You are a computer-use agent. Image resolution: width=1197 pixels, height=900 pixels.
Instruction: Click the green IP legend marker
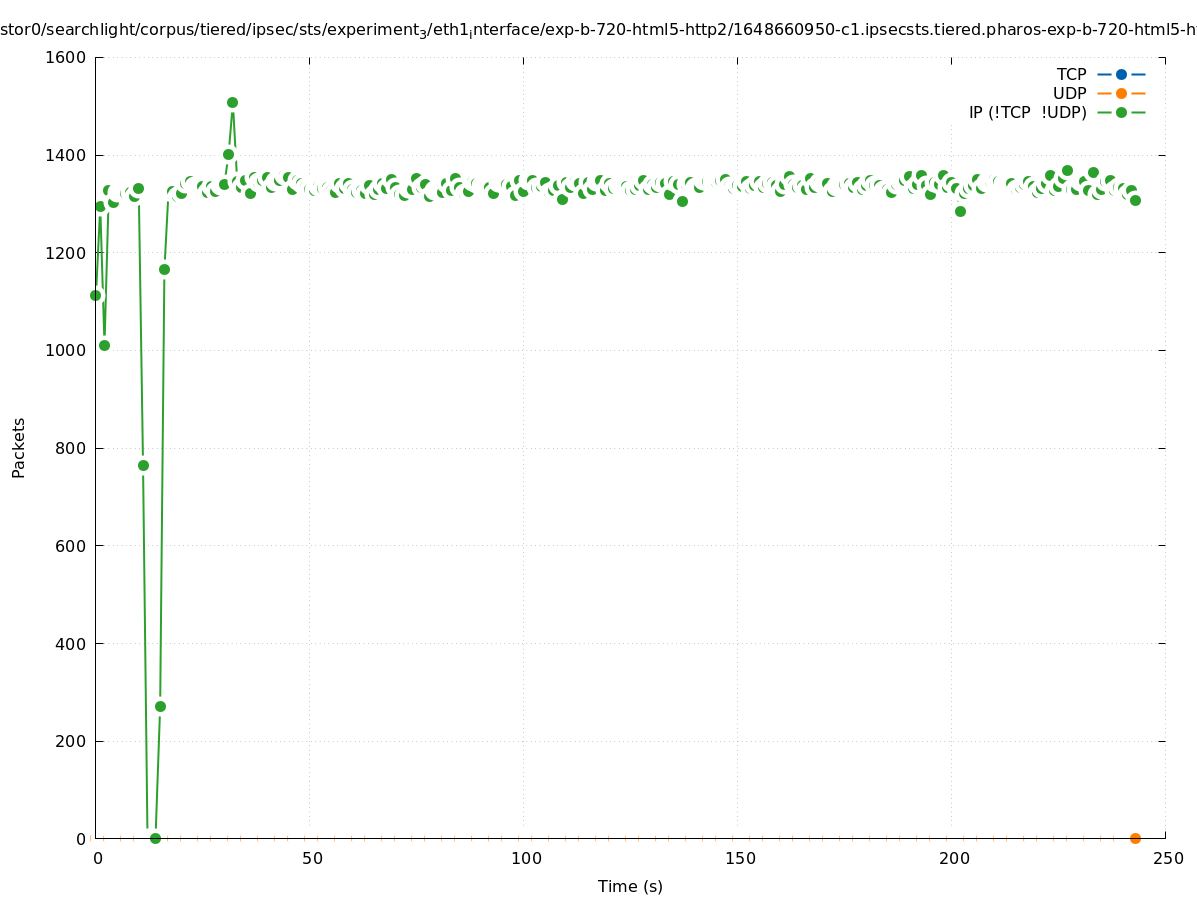point(1121,112)
